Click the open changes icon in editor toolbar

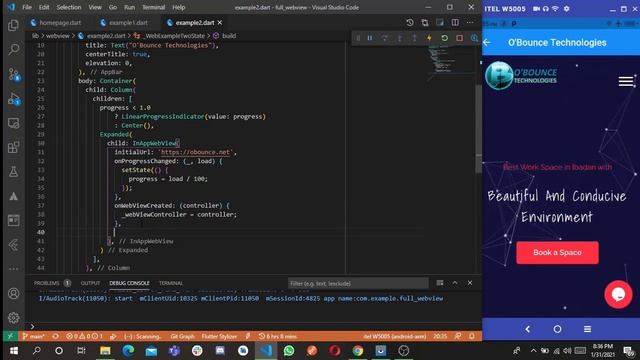click(x=425, y=22)
